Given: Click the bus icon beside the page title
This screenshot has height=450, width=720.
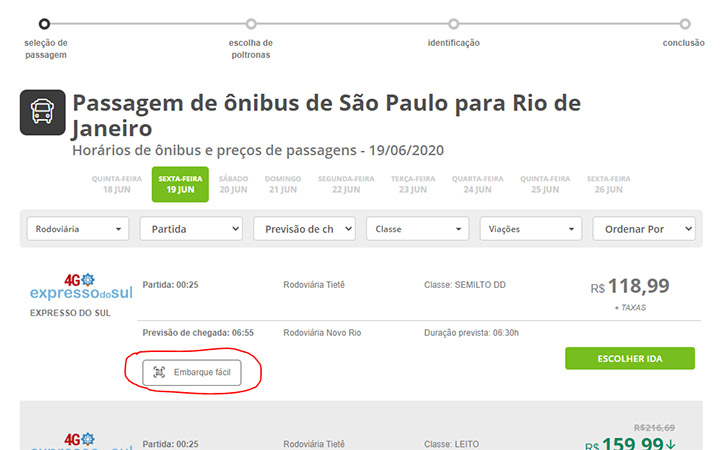Looking at the screenshot, I should click(x=43, y=114).
